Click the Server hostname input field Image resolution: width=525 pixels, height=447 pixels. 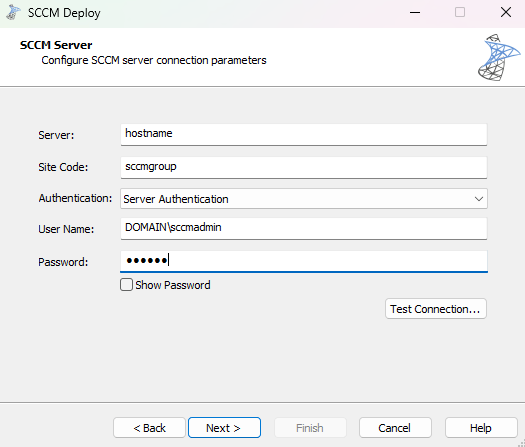[304, 135]
